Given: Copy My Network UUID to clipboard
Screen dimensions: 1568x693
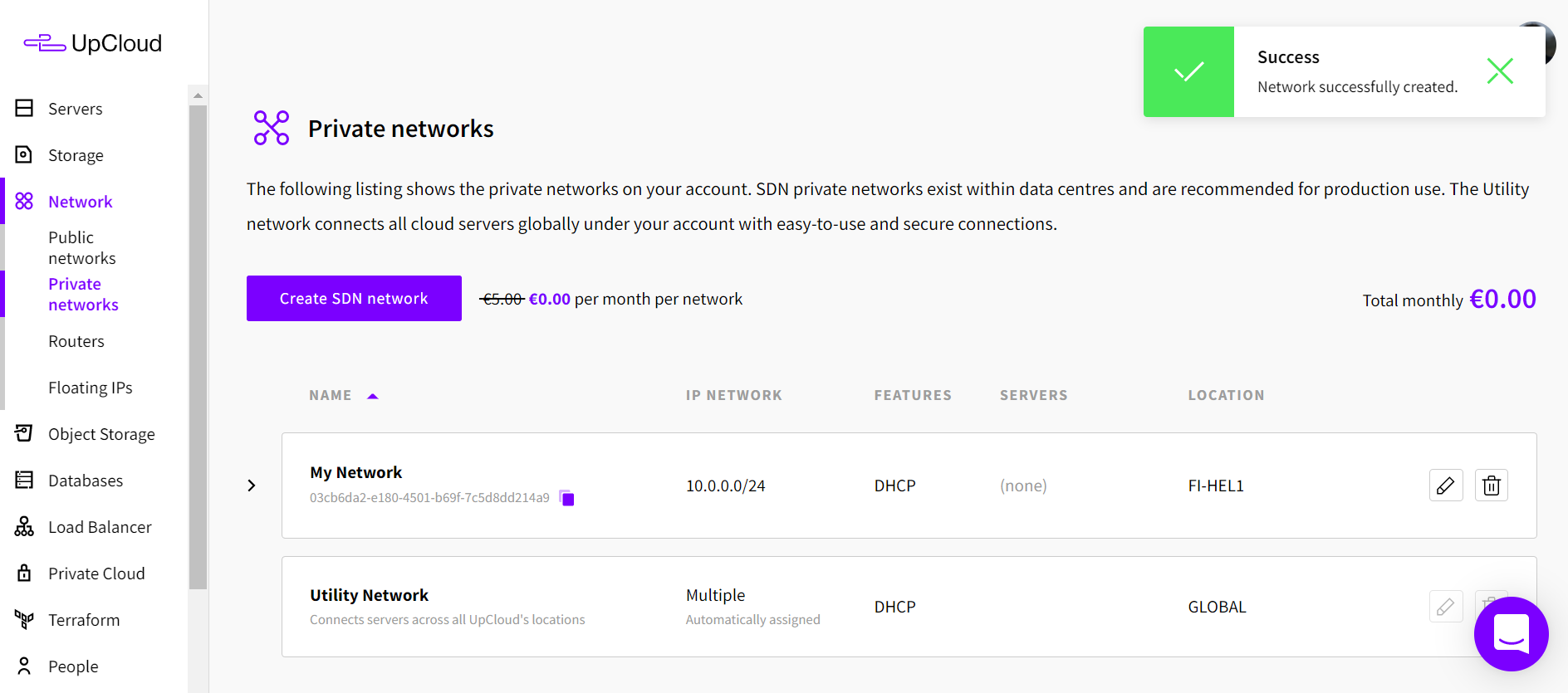Looking at the screenshot, I should pyautogui.click(x=567, y=498).
